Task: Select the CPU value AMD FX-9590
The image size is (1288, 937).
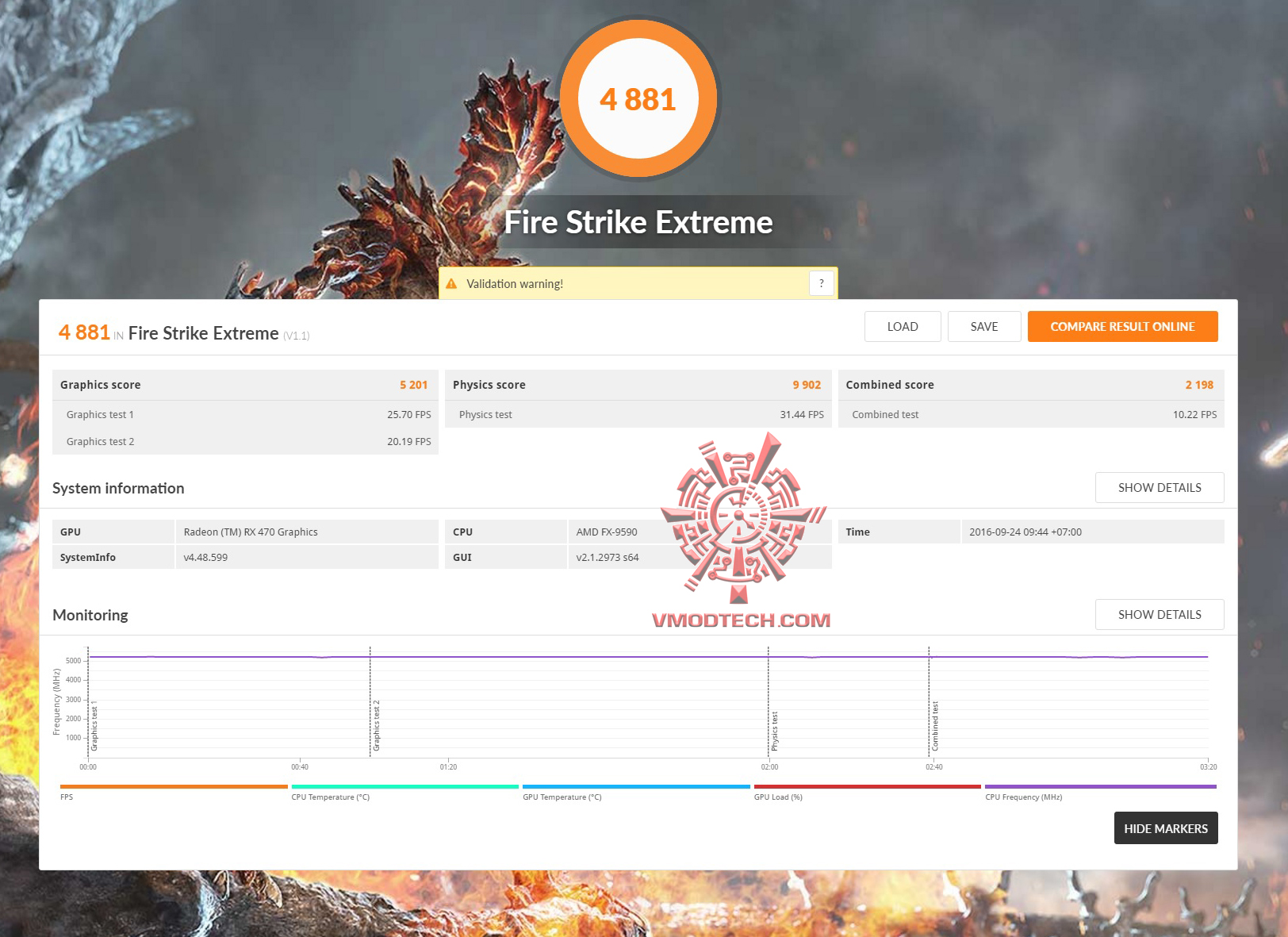Action: click(x=607, y=532)
